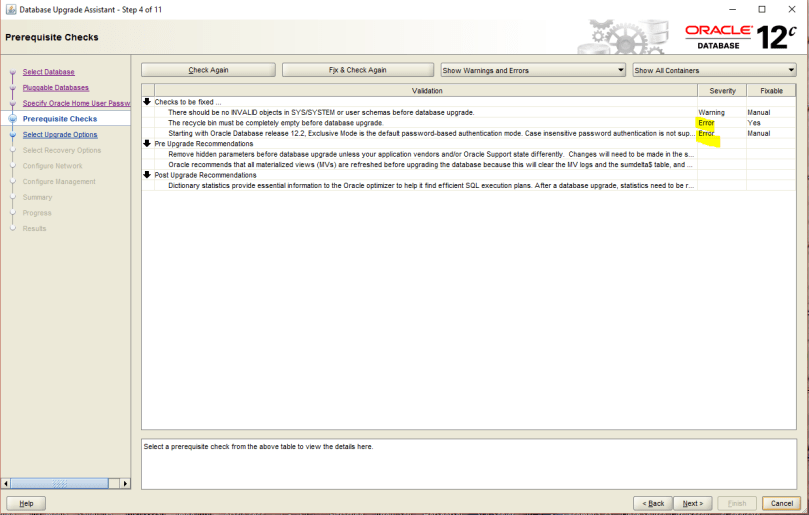Click the Severity column header

722,91
